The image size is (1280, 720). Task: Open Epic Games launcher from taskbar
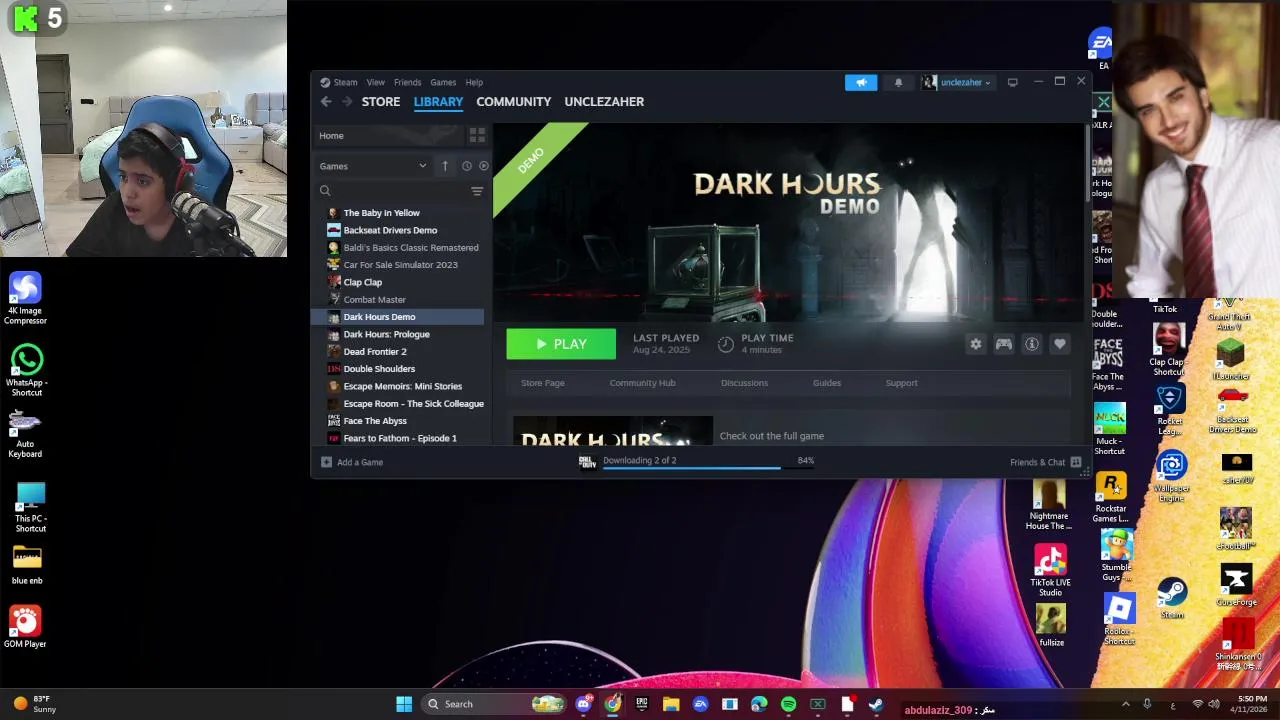pyautogui.click(x=641, y=704)
